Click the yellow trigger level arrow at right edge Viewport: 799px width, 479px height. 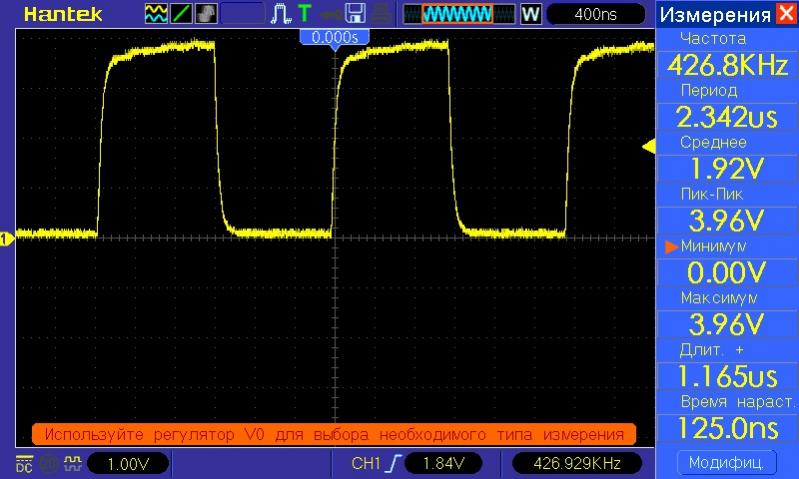[x=648, y=147]
